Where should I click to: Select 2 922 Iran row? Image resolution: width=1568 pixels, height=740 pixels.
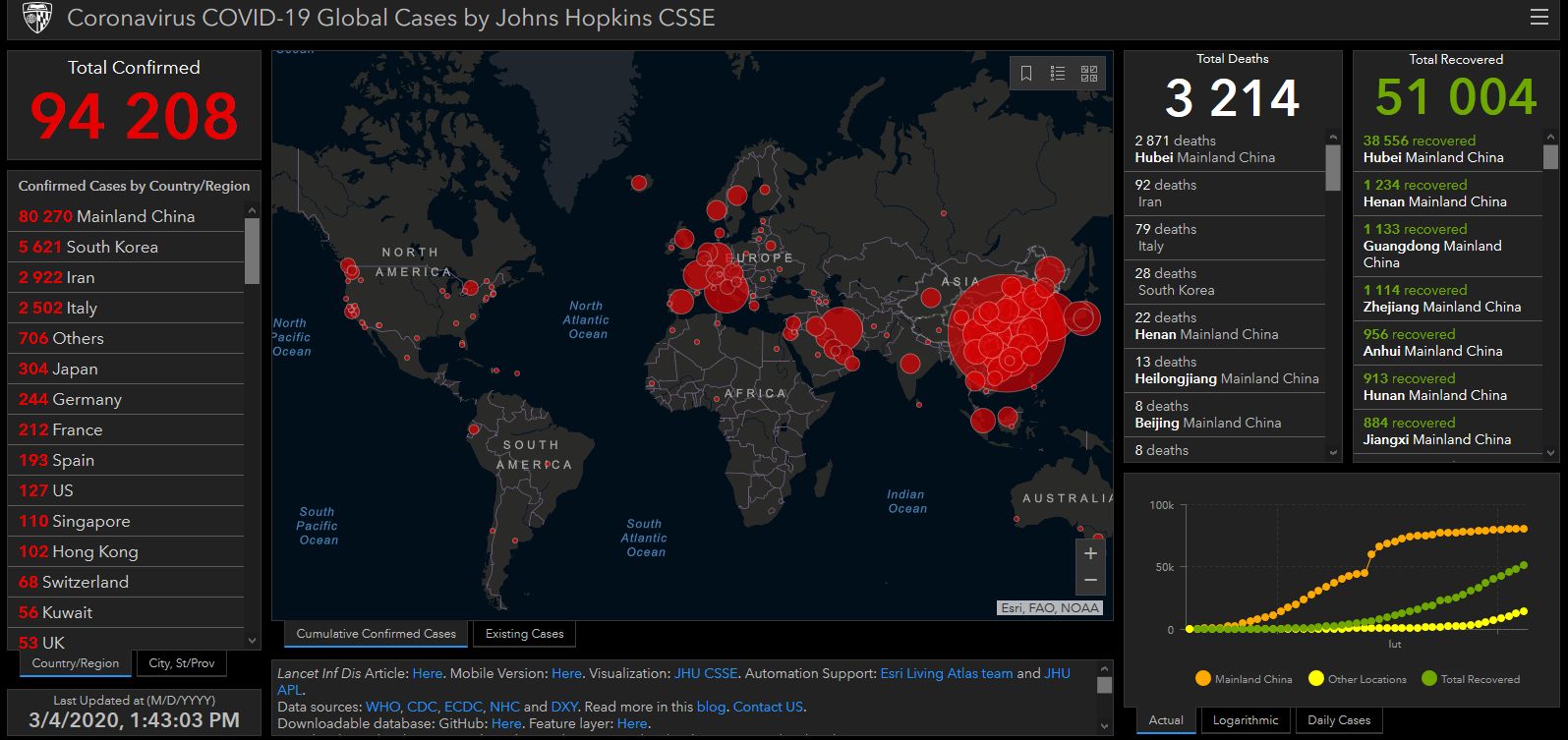pyautogui.click(x=126, y=277)
